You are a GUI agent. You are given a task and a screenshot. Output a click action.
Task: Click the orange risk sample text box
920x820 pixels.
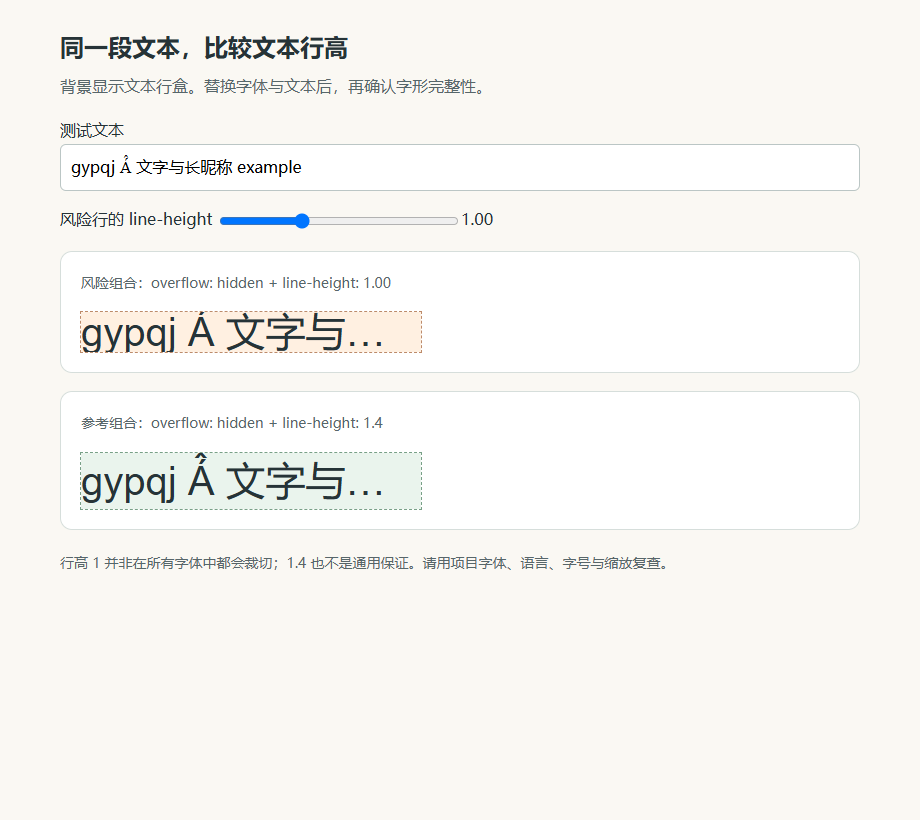(x=251, y=332)
